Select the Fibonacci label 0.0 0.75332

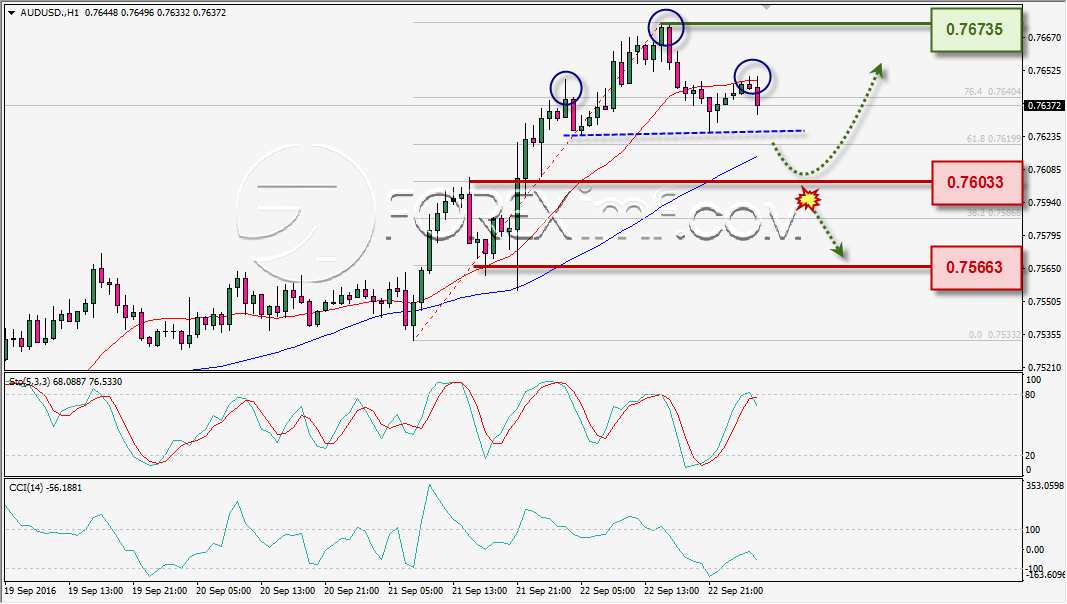coord(995,335)
